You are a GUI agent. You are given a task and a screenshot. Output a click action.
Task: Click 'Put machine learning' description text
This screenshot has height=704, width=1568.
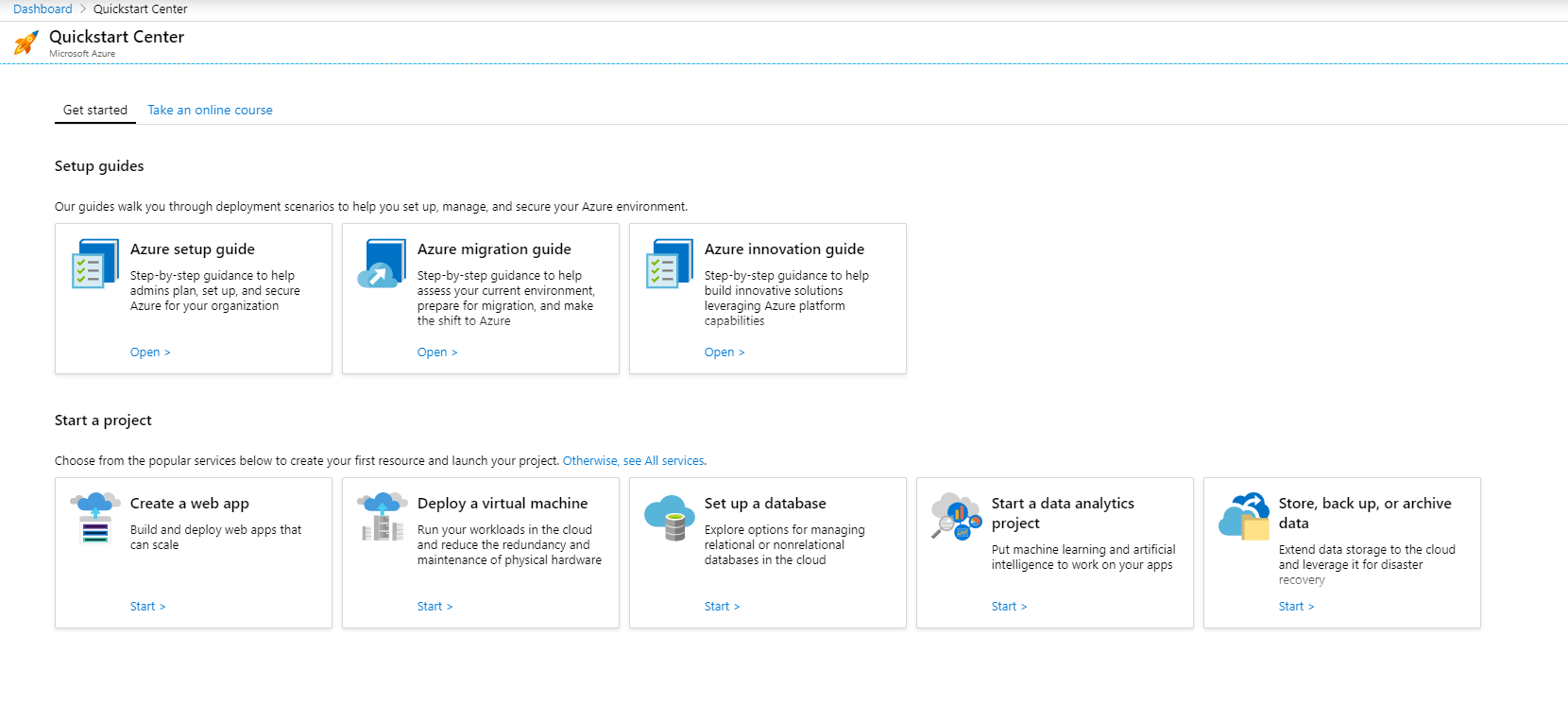point(1083,558)
